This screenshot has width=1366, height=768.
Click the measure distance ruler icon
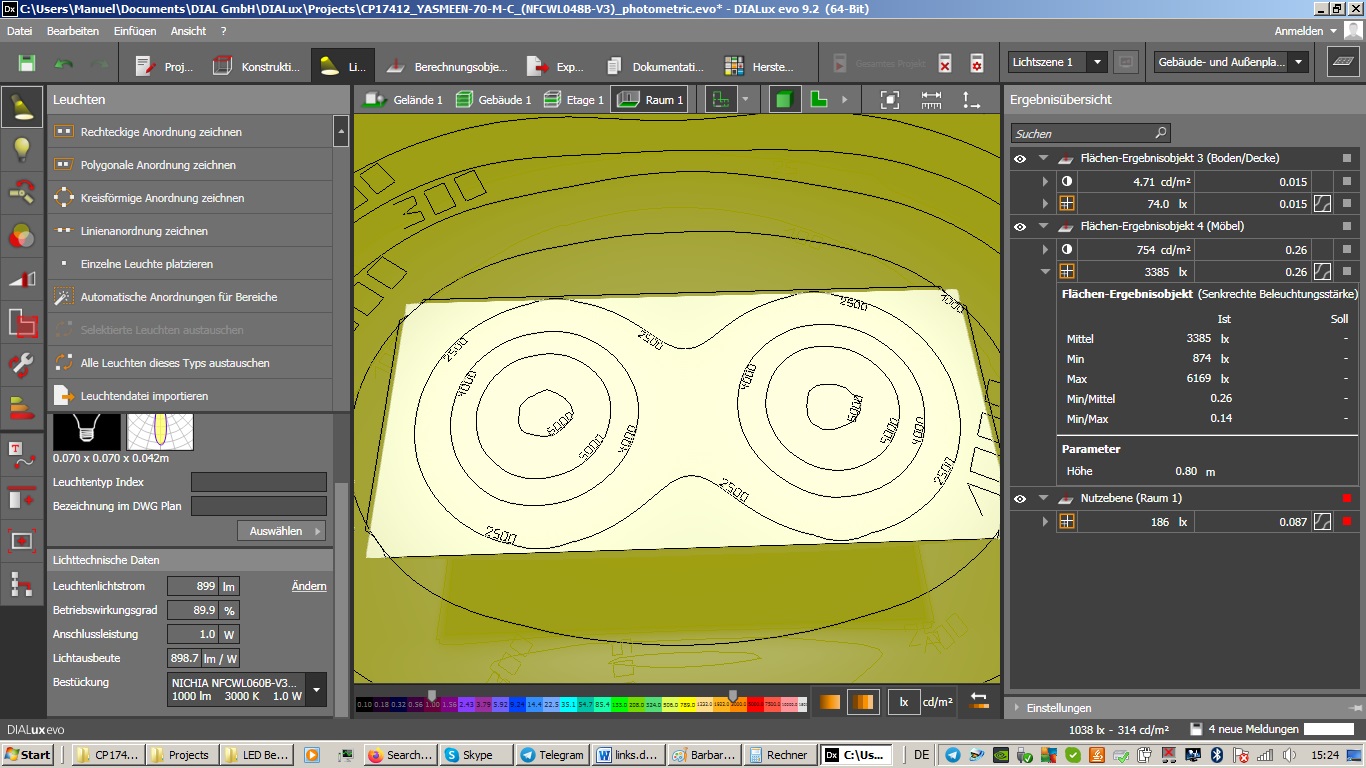coord(931,100)
